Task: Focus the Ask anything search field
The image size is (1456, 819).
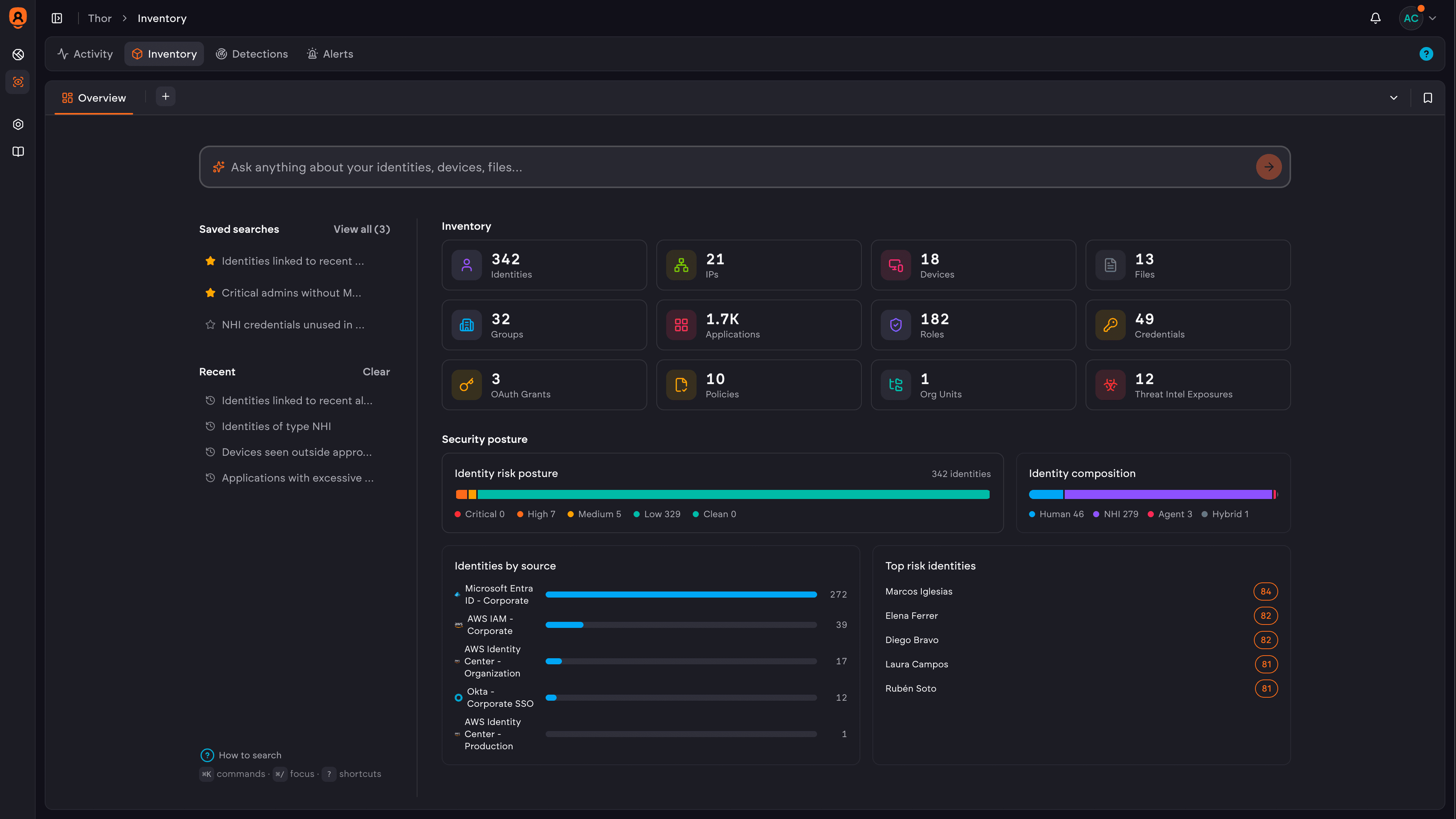Action: [x=744, y=167]
